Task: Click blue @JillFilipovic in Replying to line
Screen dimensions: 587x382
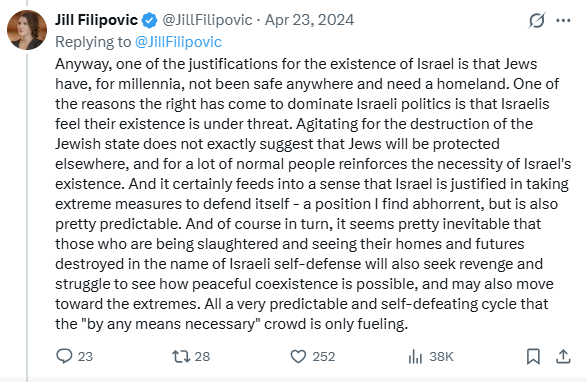Action: coord(178,42)
